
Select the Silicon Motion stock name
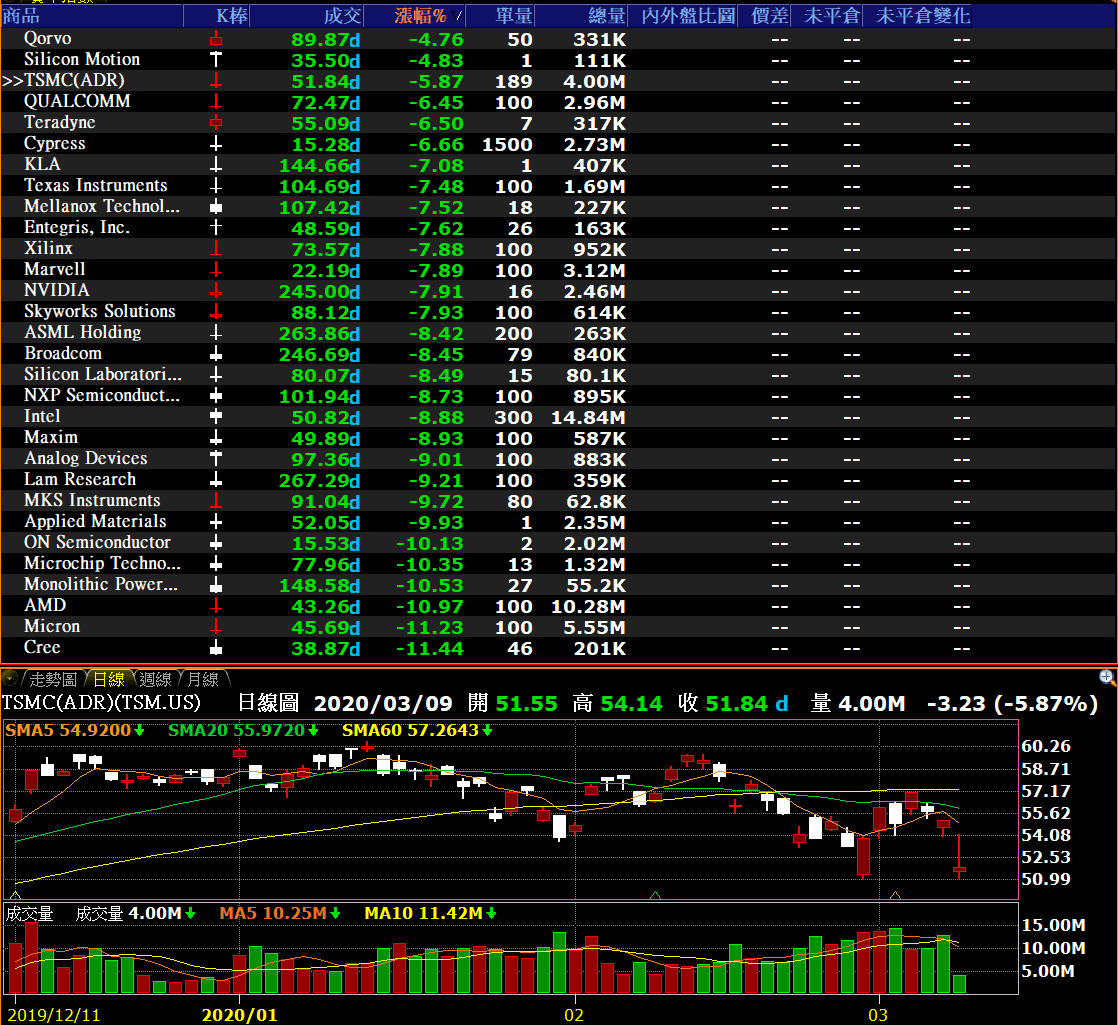[82, 59]
